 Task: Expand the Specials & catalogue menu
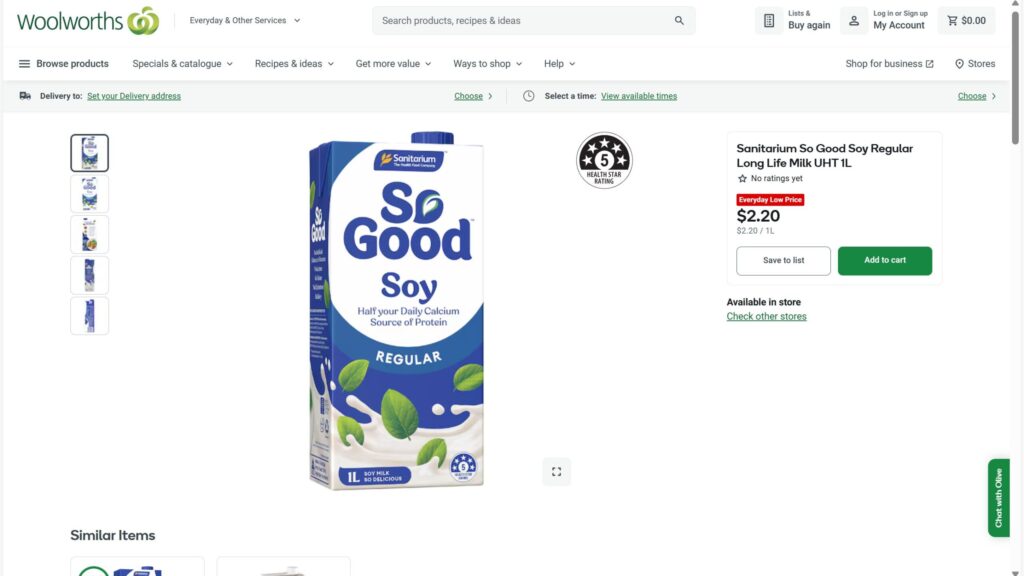(182, 64)
